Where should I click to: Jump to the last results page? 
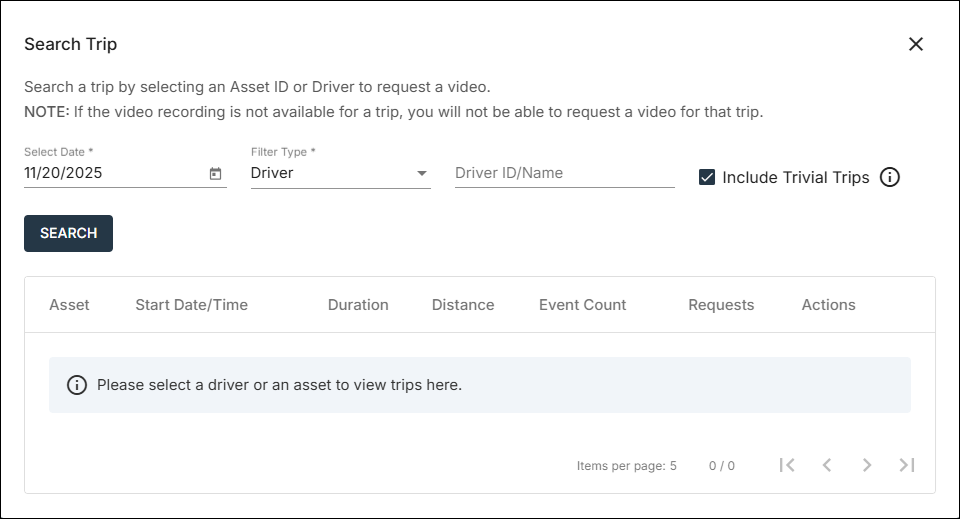click(907, 465)
